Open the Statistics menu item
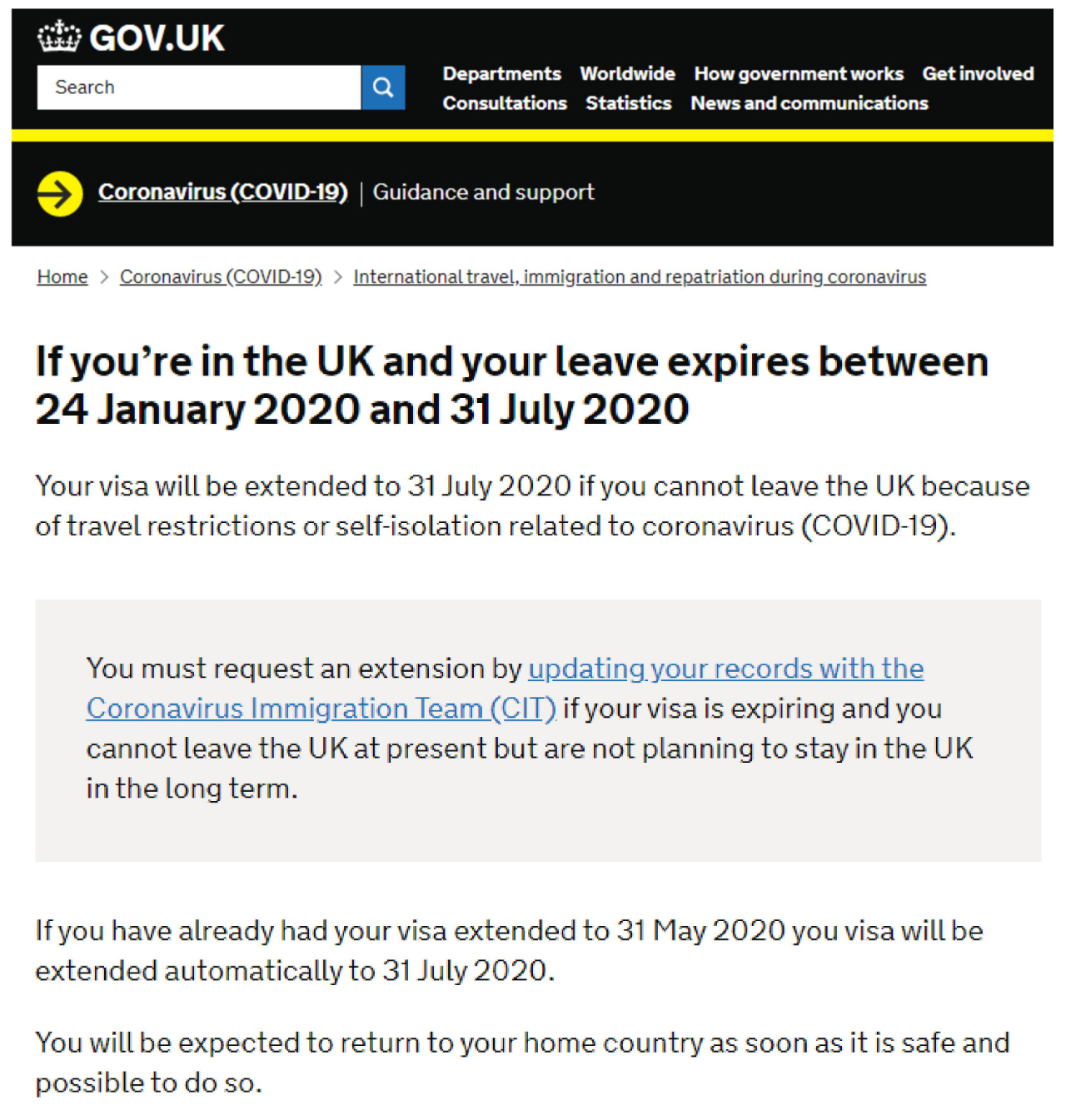Image resolution: width=1066 pixels, height=1120 pixels. tap(628, 103)
